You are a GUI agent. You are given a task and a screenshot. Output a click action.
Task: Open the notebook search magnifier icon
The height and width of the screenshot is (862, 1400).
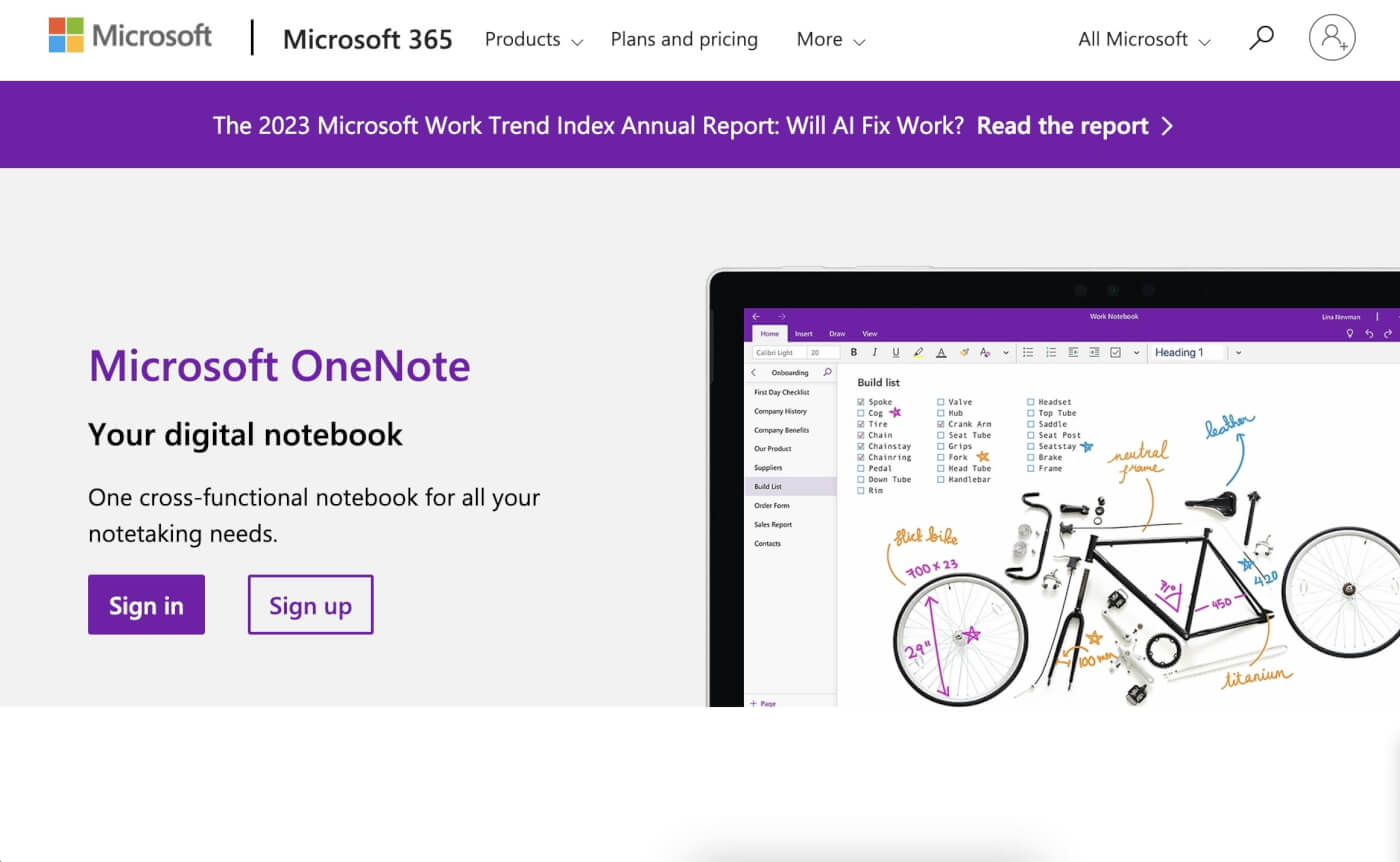pos(829,371)
